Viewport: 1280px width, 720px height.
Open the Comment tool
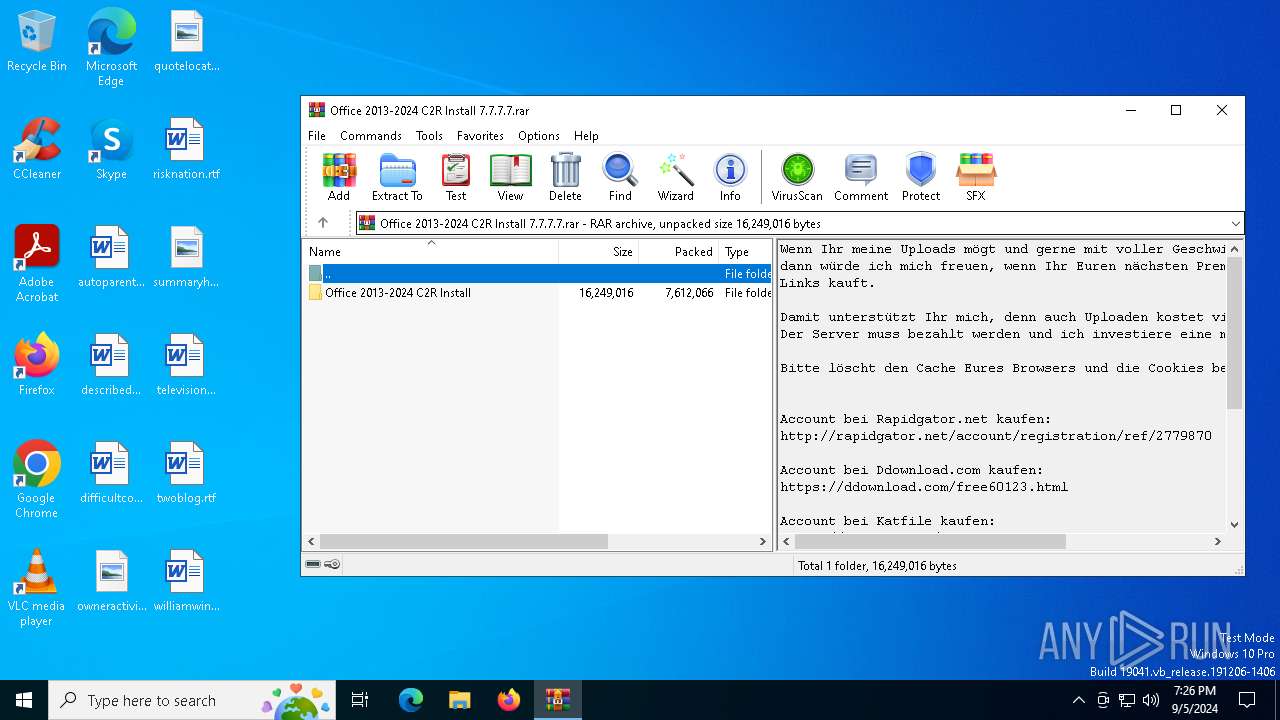[861, 177]
